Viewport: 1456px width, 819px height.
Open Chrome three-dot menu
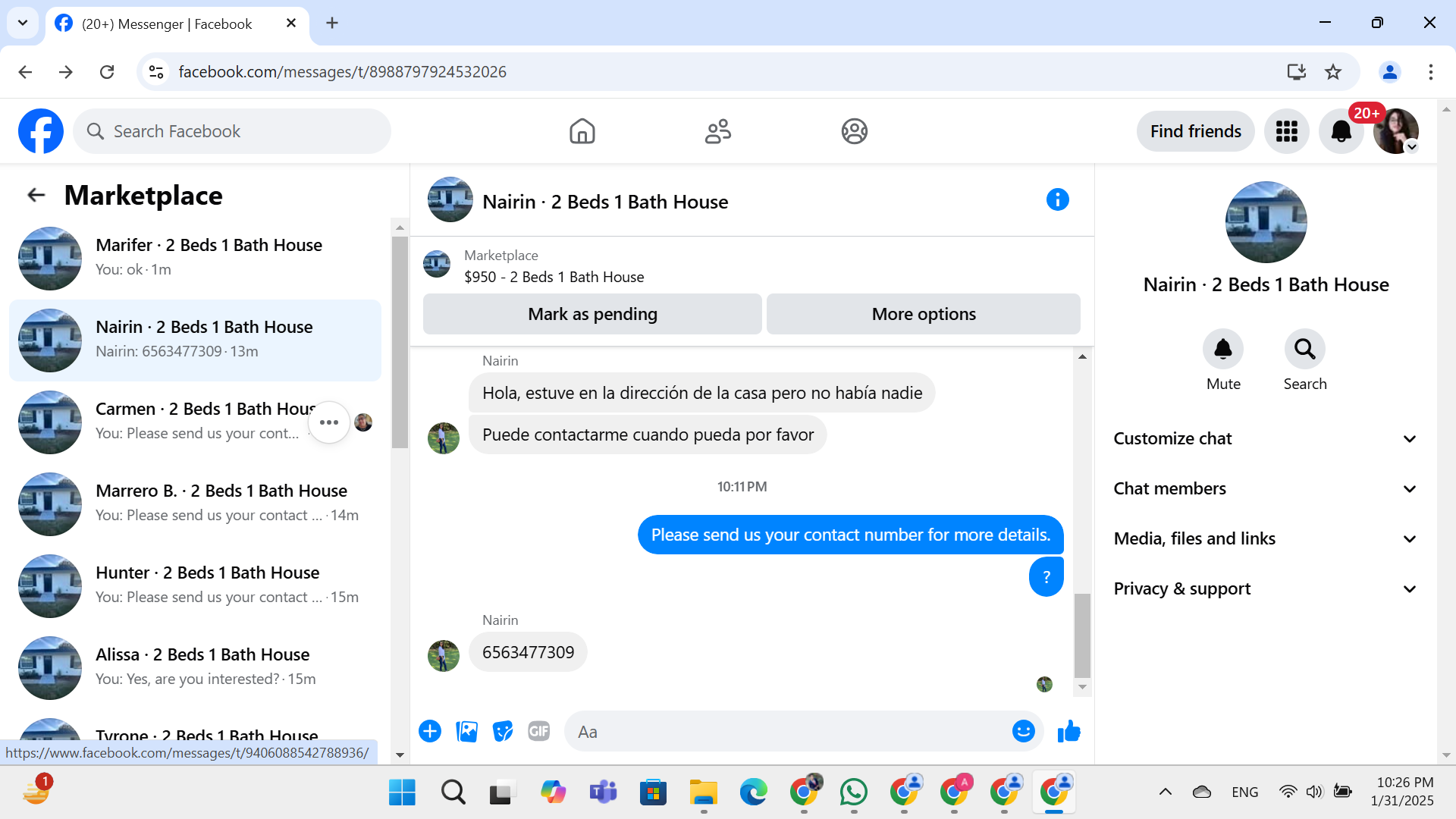(1430, 72)
